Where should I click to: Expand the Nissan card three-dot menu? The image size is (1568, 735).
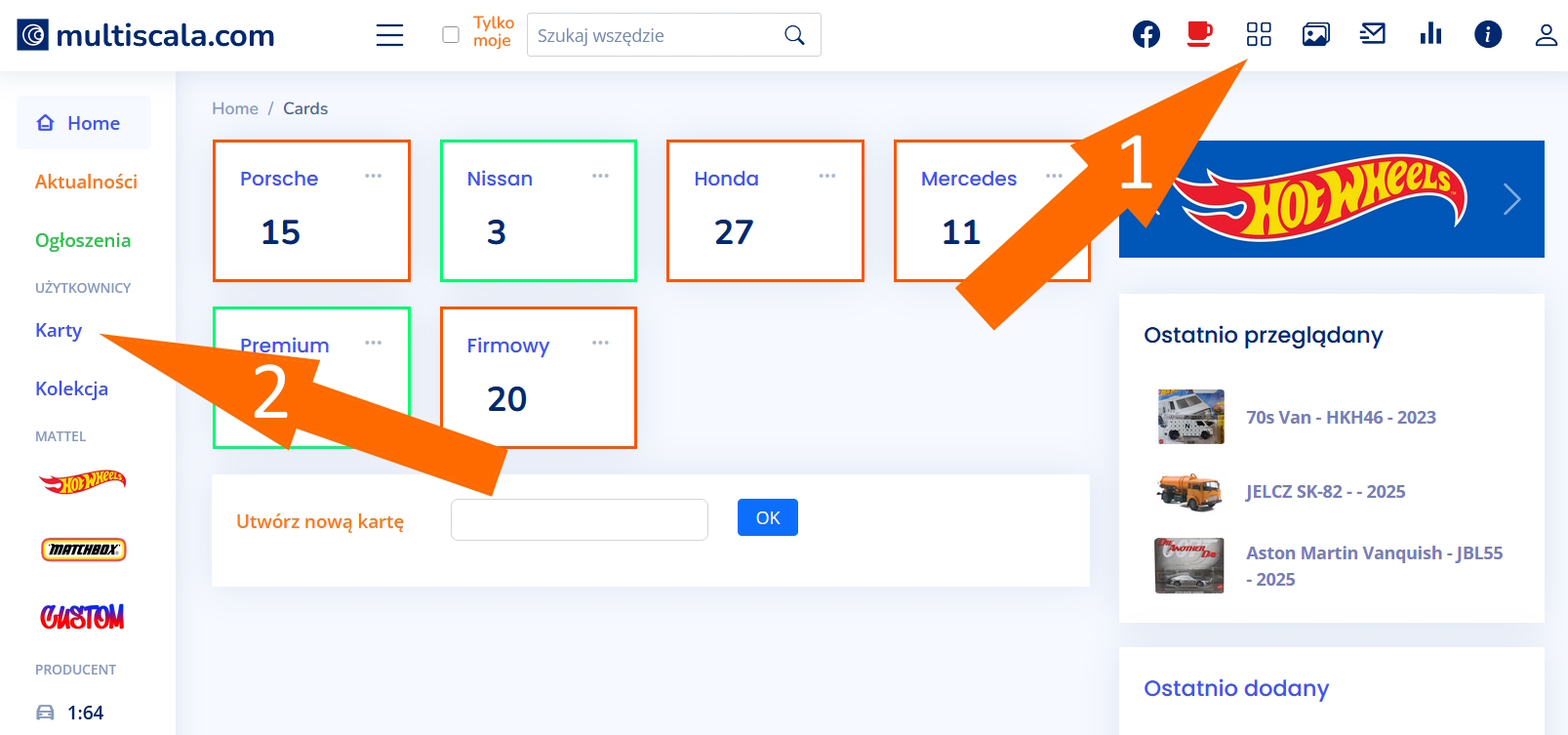tap(600, 176)
